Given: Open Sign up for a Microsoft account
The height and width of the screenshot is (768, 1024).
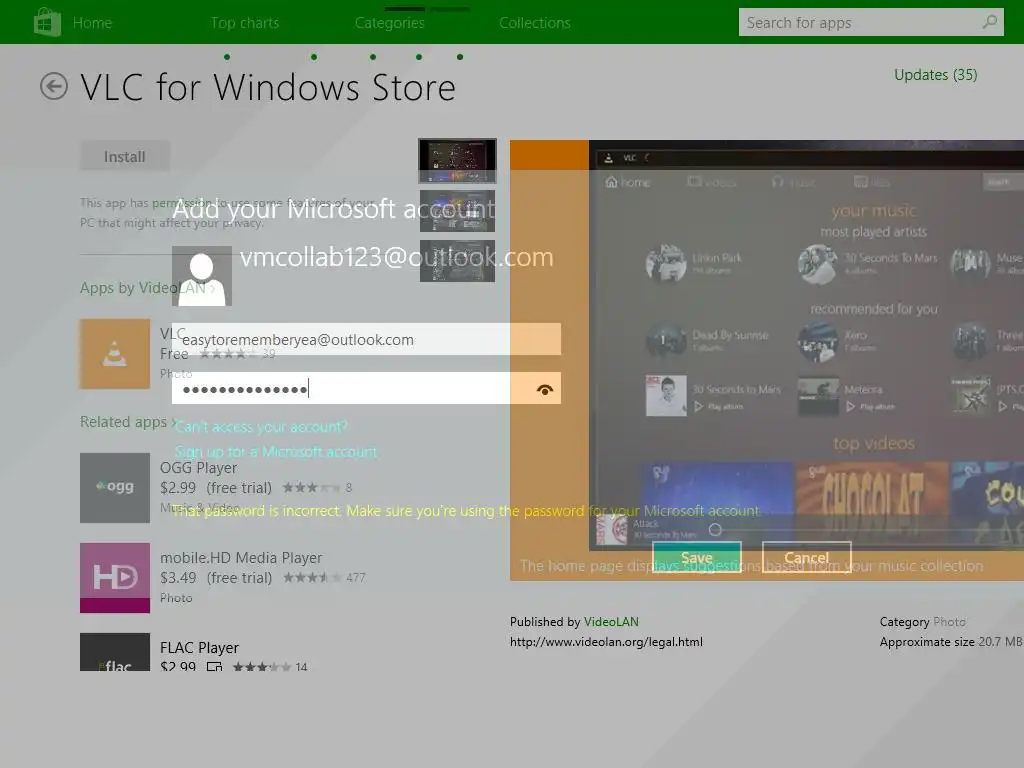Looking at the screenshot, I should coord(276,451).
